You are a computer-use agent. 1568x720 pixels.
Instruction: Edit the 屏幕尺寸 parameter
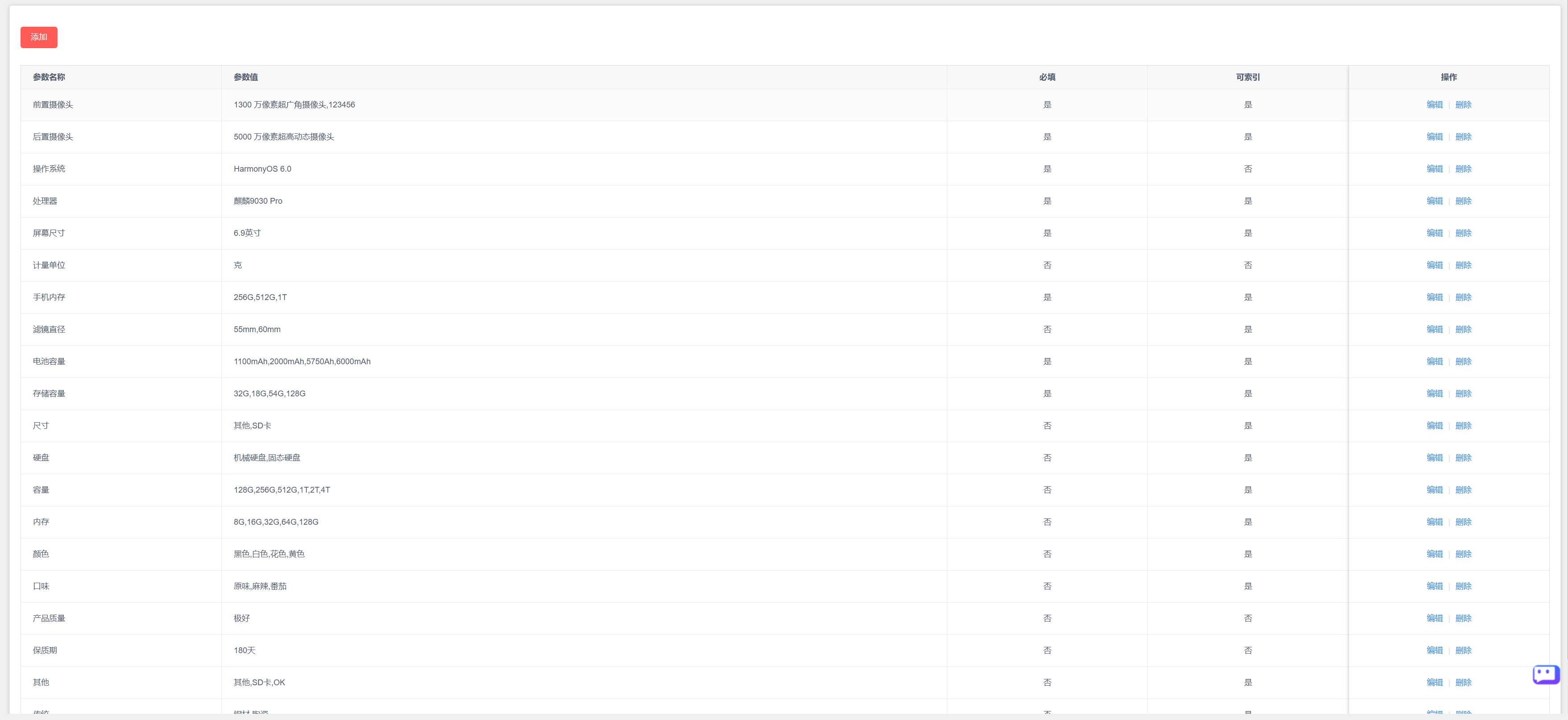(1434, 233)
